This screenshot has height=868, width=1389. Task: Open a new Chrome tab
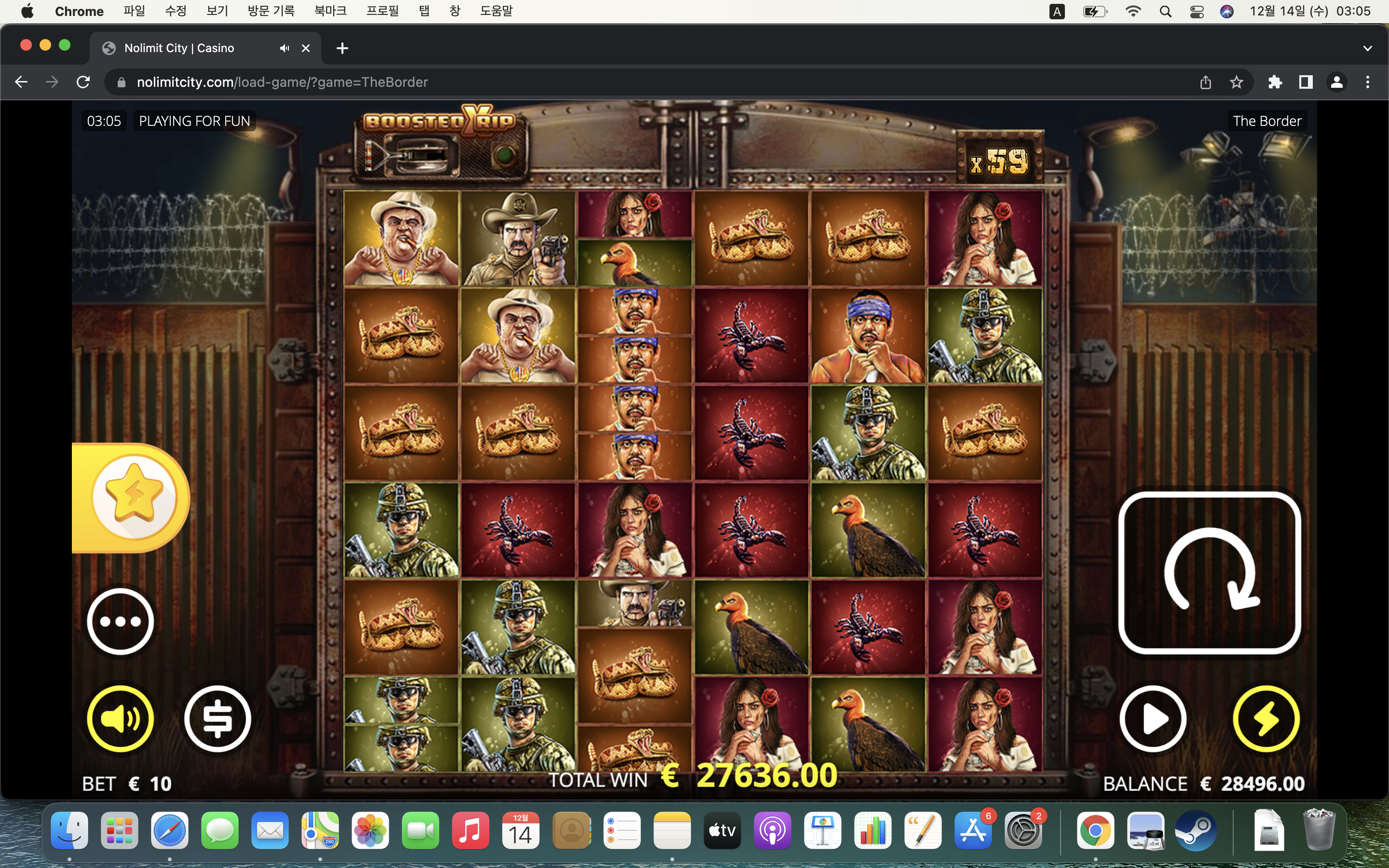(342, 48)
